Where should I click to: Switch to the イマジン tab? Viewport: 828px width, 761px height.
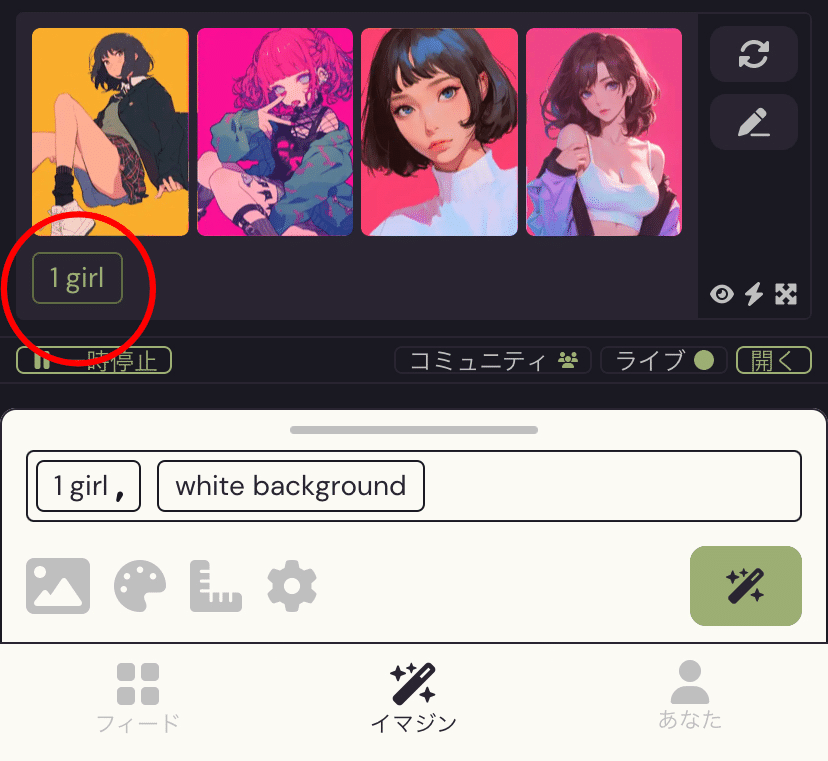413,698
